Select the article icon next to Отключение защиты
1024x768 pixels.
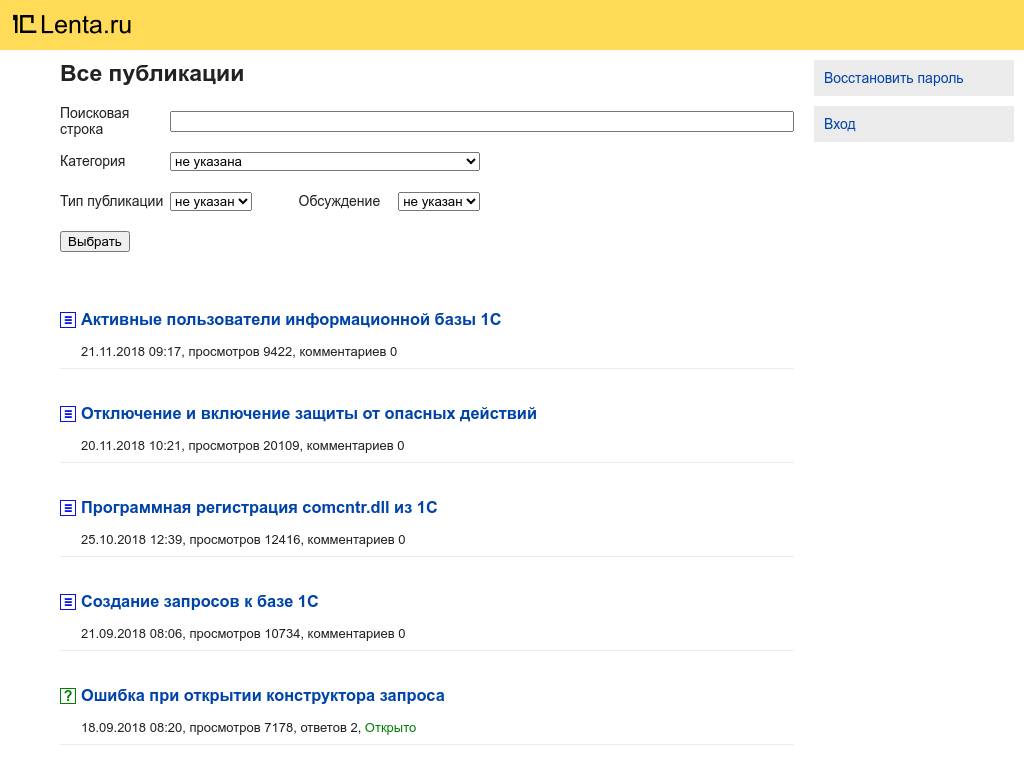pos(68,413)
